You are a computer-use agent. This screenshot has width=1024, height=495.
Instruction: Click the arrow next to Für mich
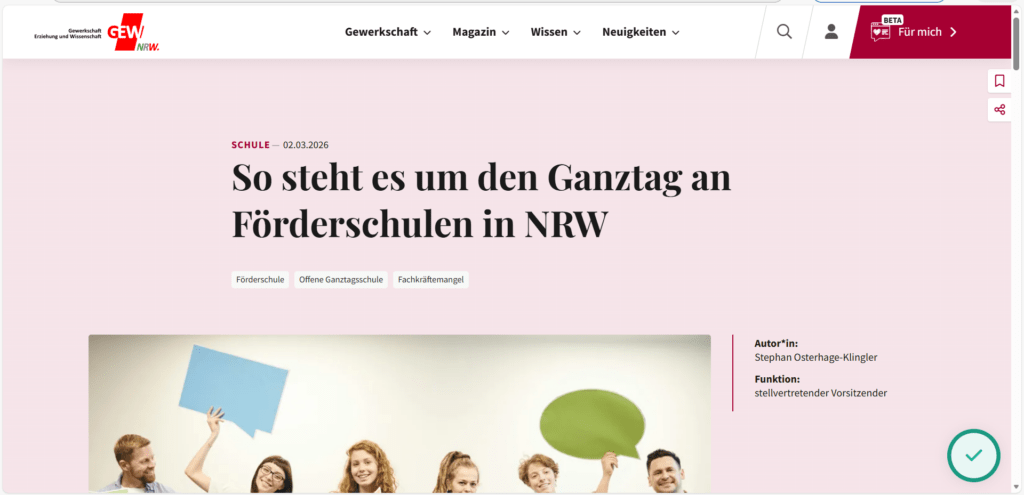point(953,32)
